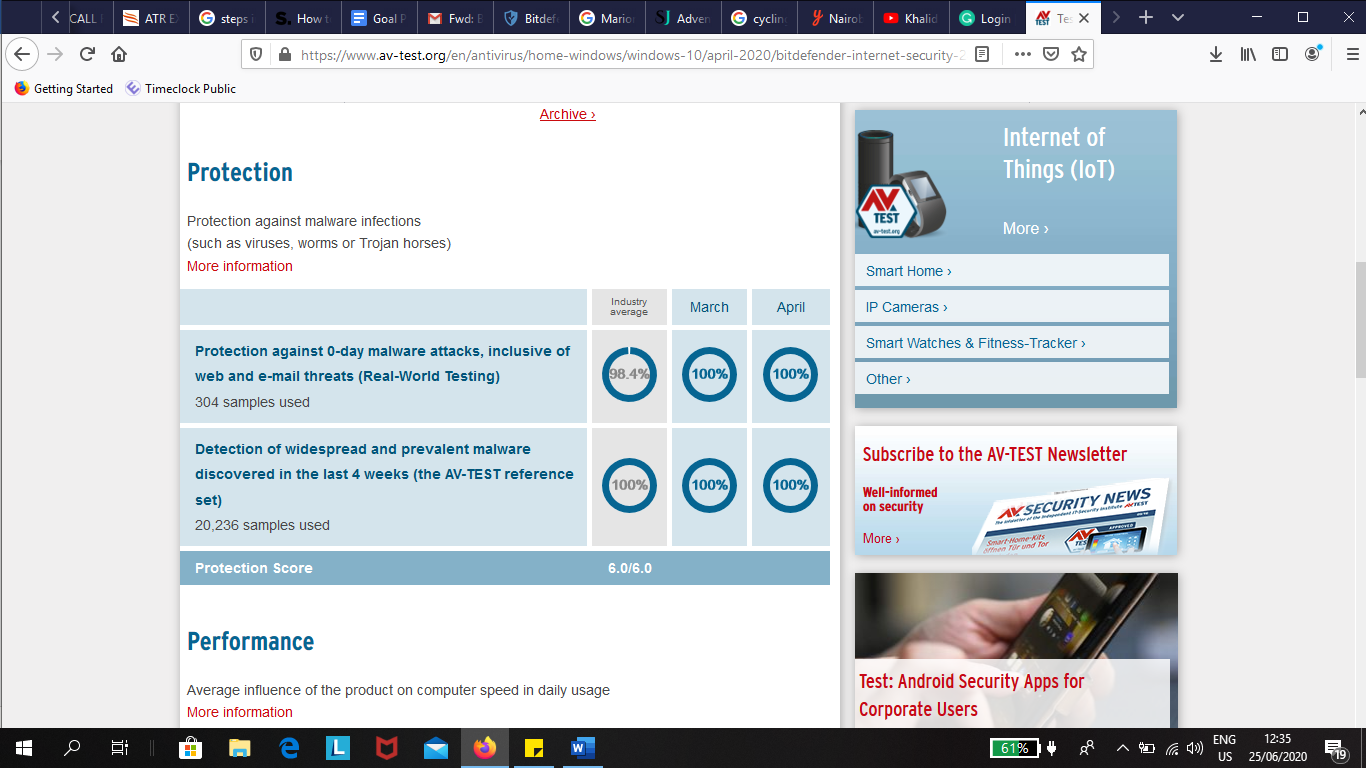Open the newsletter More link
Image resolution: width=1366 pixels, height=768 pixels.
tap(881, 538)
